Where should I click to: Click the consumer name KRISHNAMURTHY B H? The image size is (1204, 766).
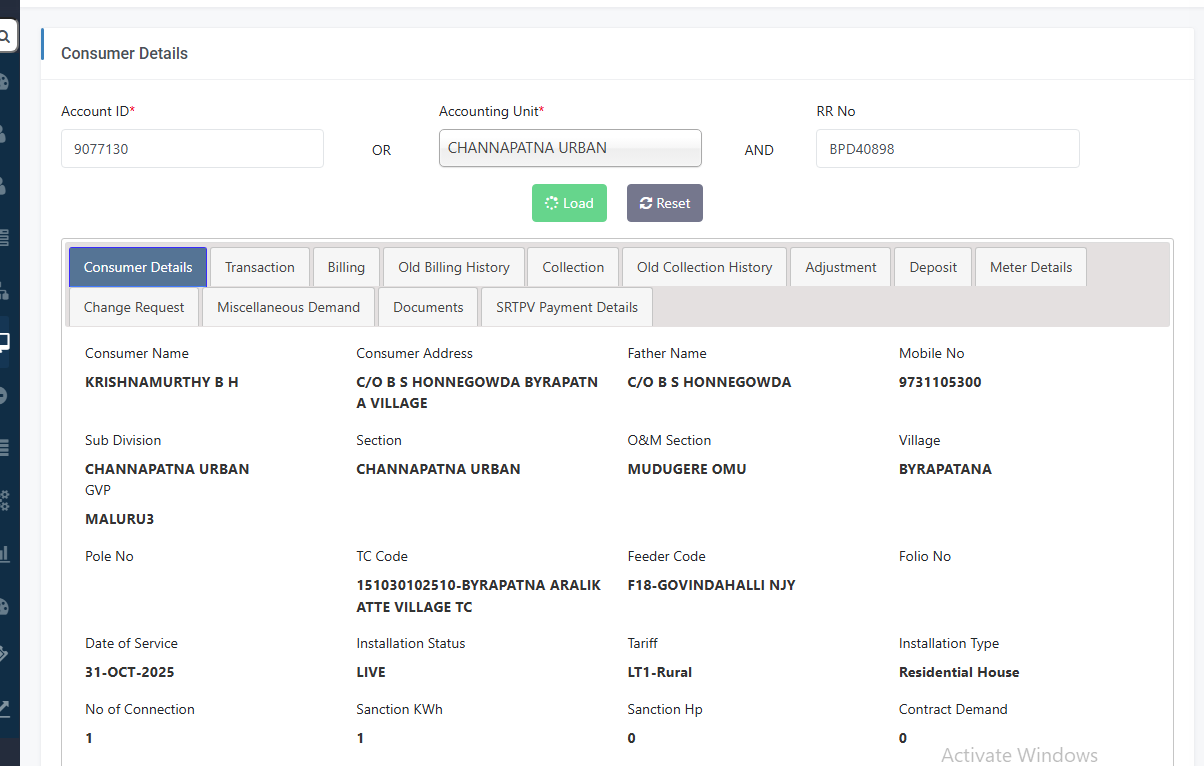162,382
